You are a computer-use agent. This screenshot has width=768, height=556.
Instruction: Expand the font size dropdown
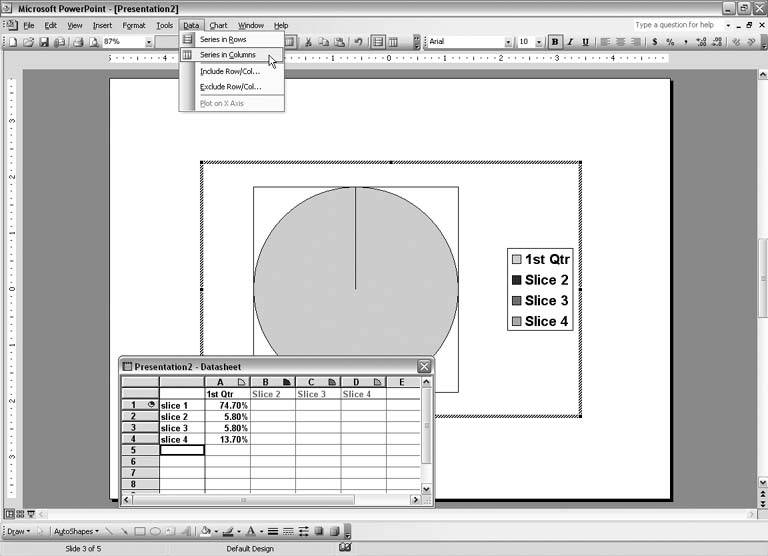click(x=539, y=42)
